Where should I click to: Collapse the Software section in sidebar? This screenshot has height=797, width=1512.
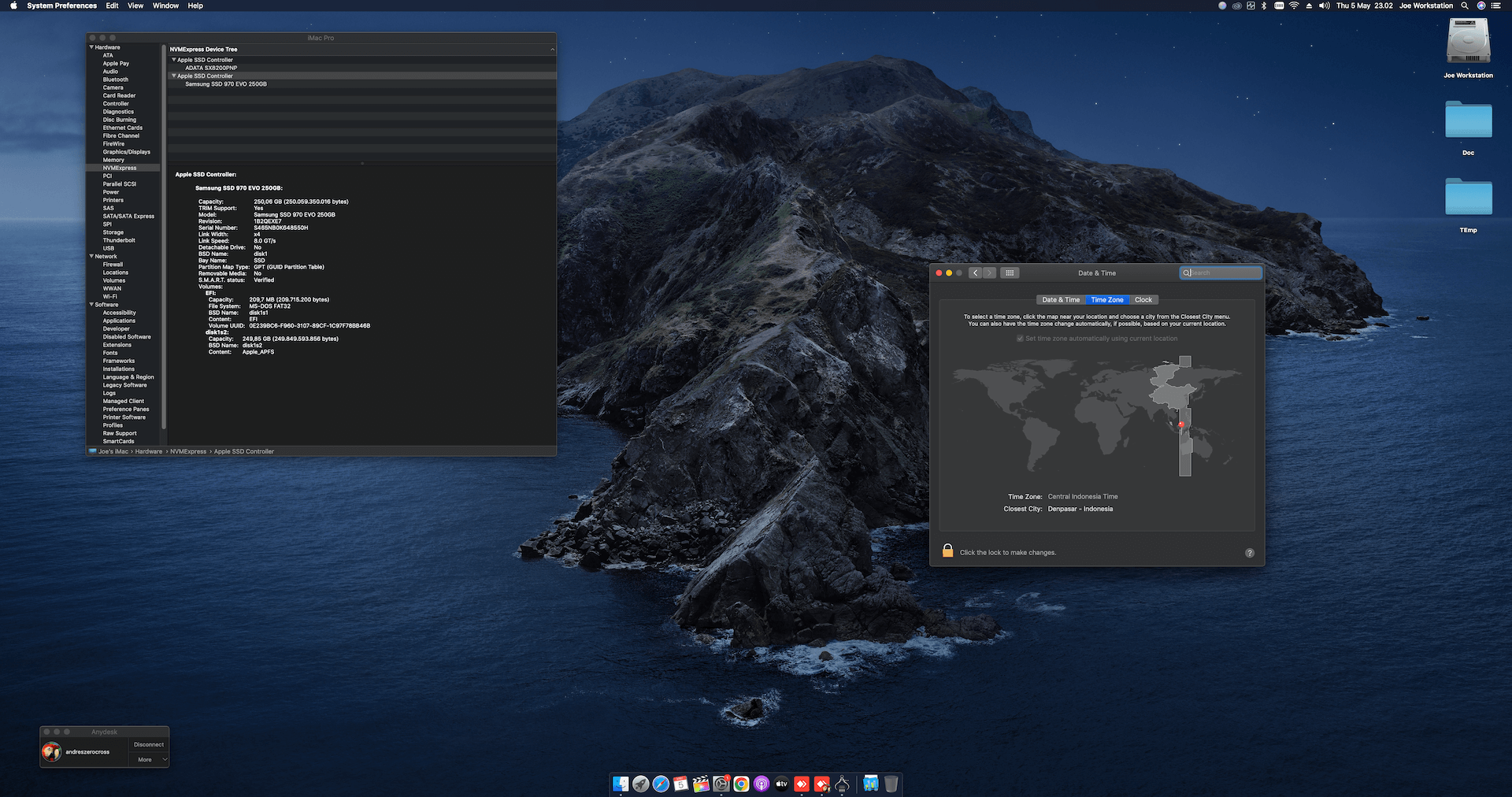pyautogui.click(x=91, y=304)
